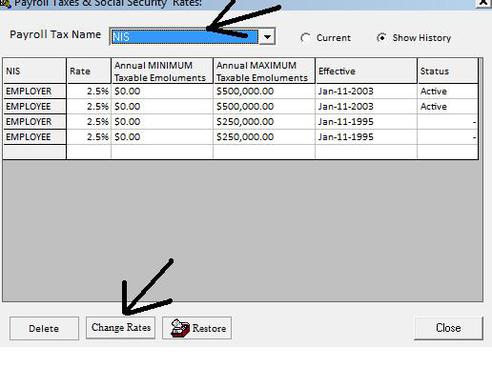Select the EMPLOYEE row header dated Jan-11-1995
The width and height of the screenshot is (492, 368).
click(35, 137)
